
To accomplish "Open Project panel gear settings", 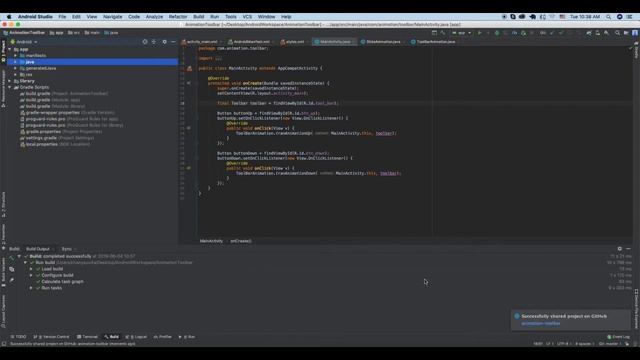I will click(x=164, y=42).
